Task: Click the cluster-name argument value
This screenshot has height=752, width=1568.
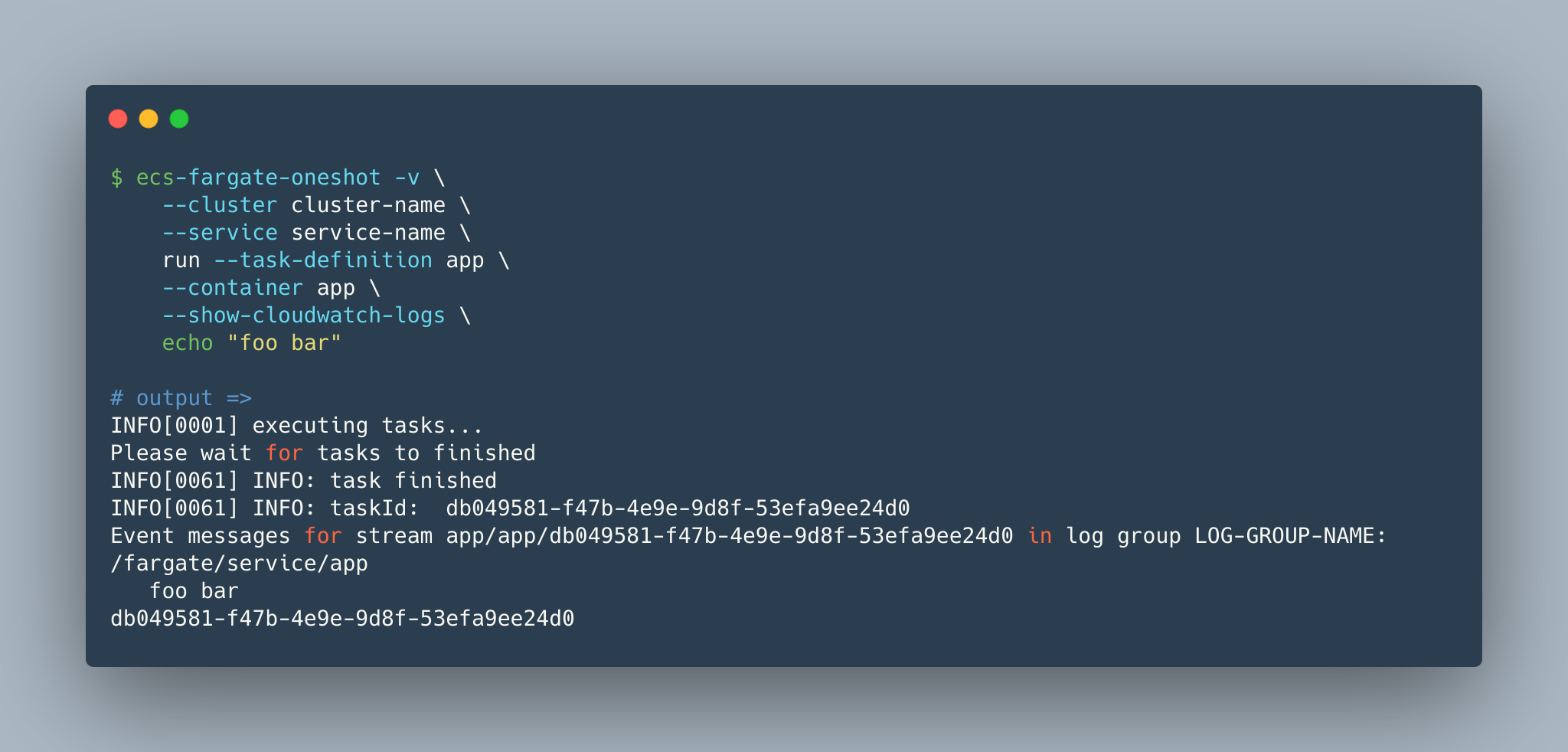Action: pos(367,205)
